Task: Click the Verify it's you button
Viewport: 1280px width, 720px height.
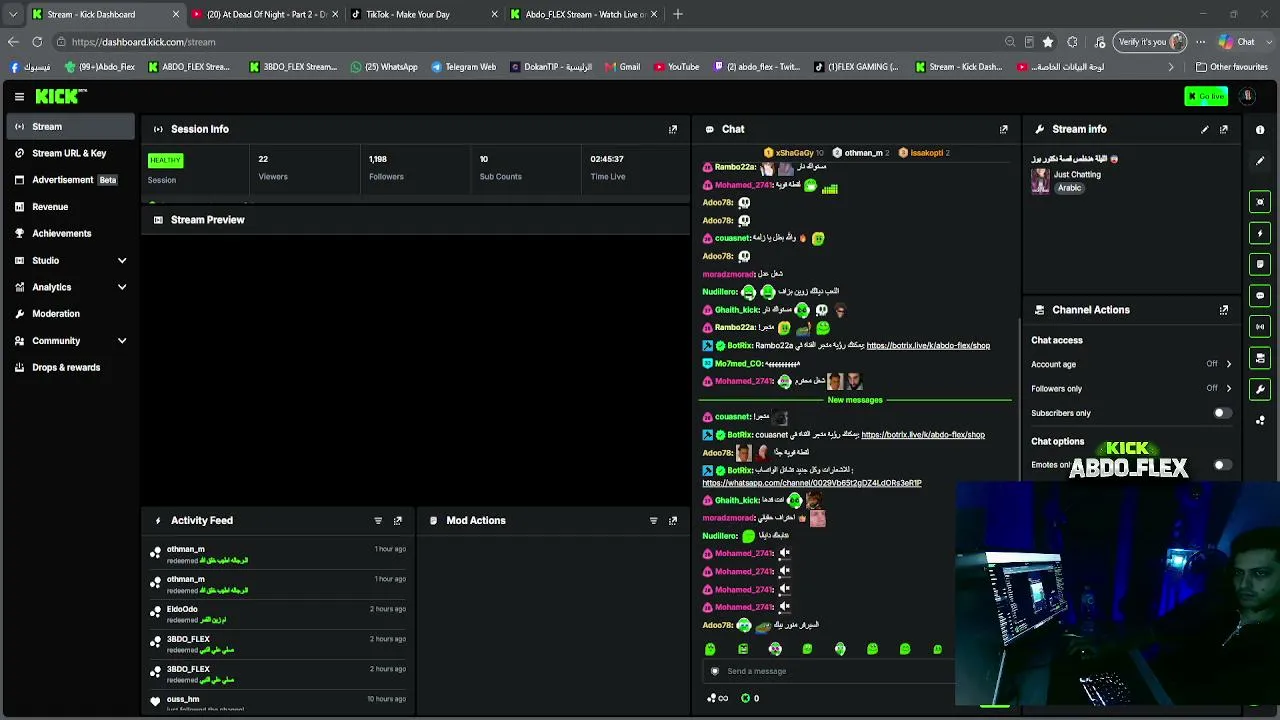Action: tap(1150, 42)
